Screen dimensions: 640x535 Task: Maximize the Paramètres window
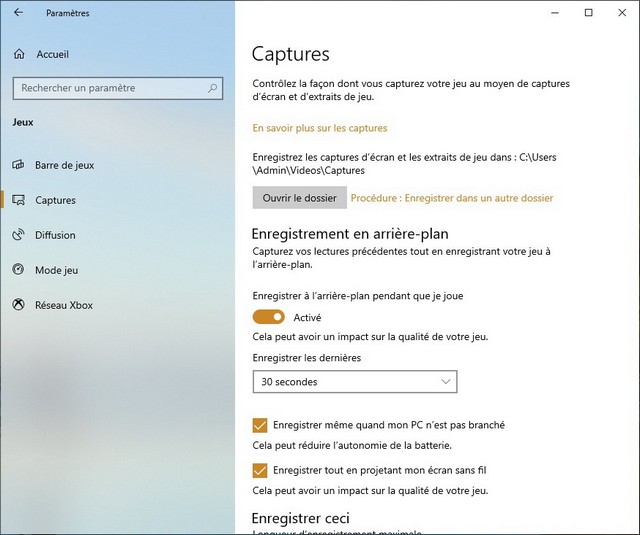click(588, 13)
